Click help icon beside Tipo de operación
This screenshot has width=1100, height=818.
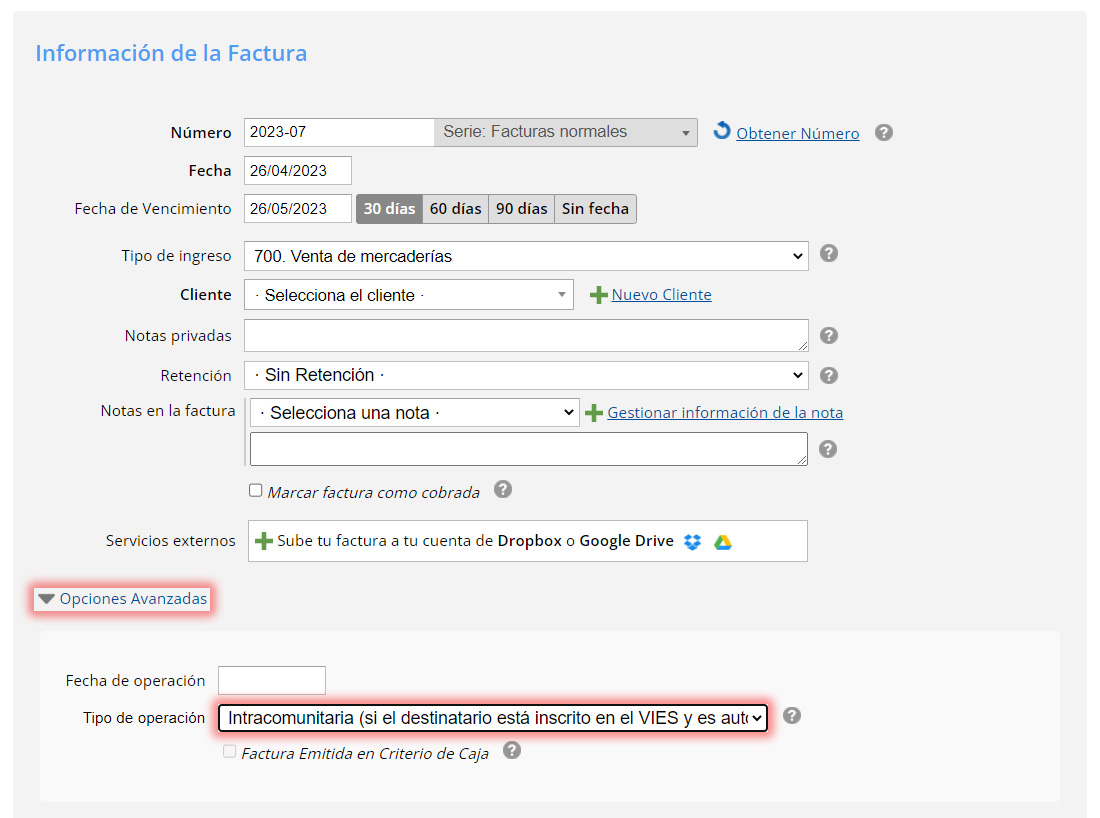tap(792, 716)
